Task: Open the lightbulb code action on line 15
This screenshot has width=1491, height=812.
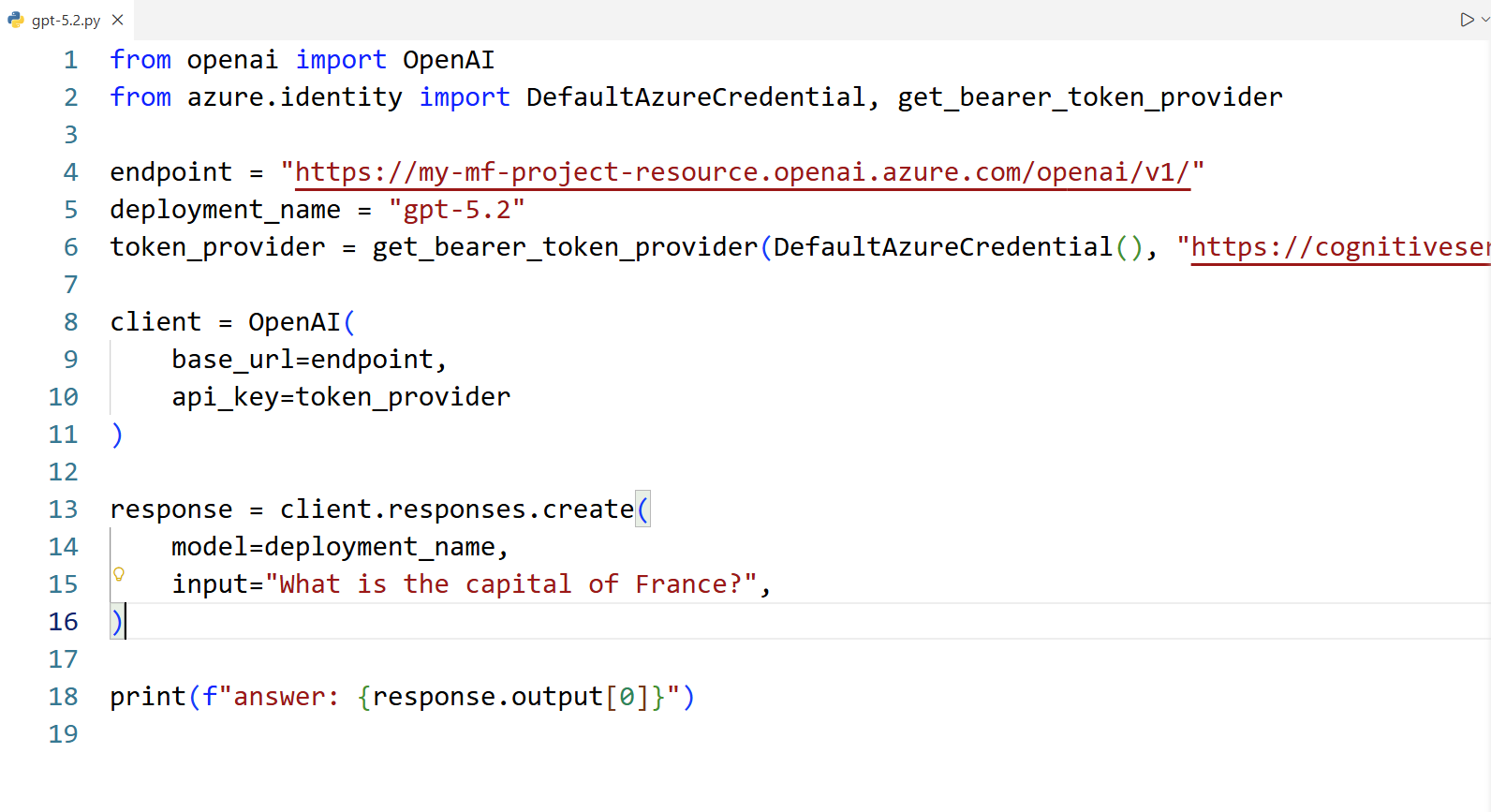Action: (x=119, y=574)
